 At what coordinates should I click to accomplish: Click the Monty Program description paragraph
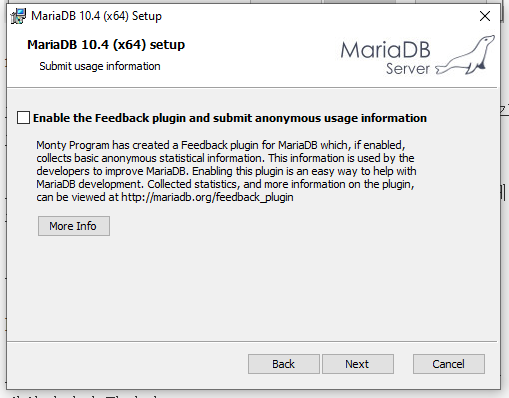pyautogui.click(x=226, y=171)
